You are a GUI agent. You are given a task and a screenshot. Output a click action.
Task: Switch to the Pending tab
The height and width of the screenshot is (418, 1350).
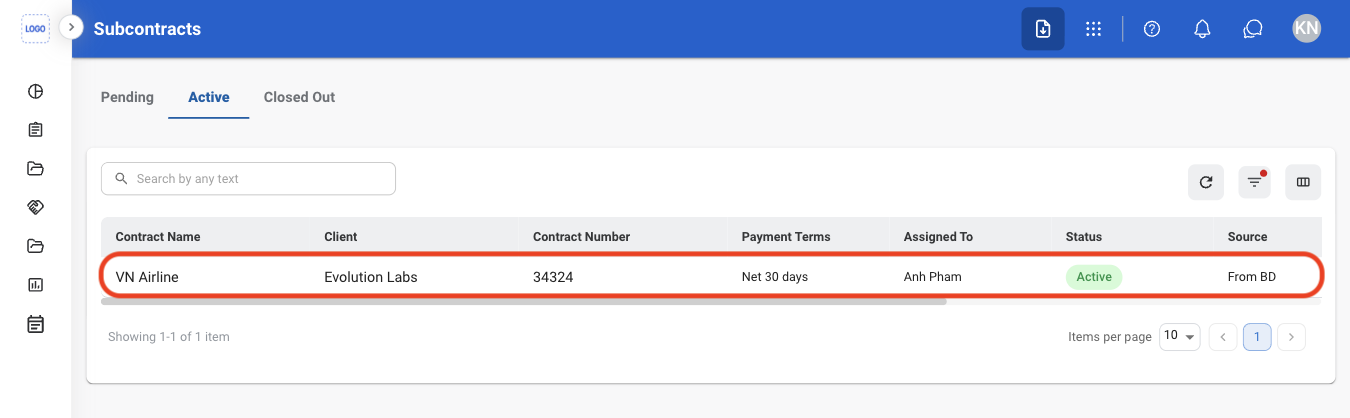pos(127,97)
